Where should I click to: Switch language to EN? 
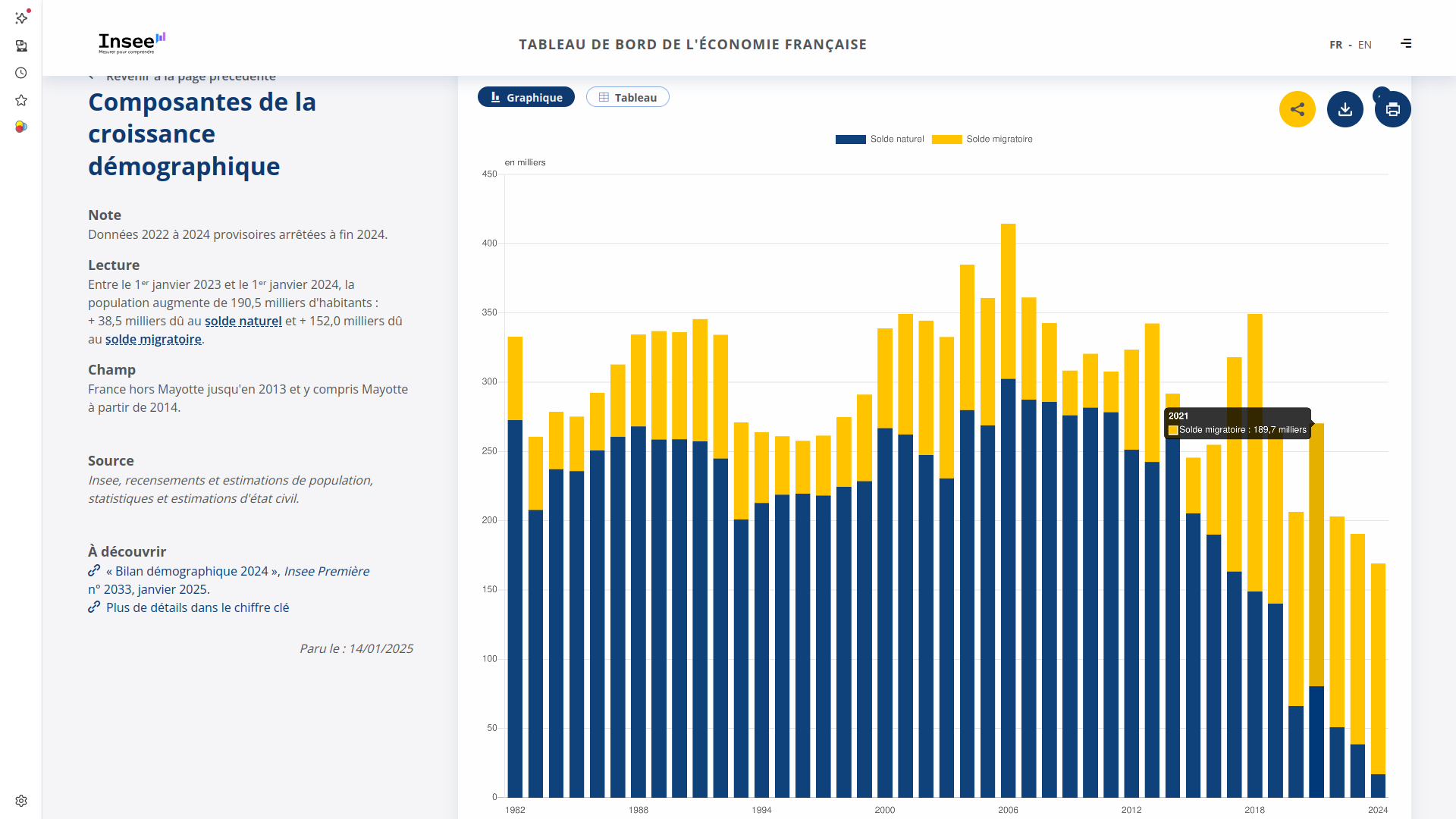[x=1364, y=45]
